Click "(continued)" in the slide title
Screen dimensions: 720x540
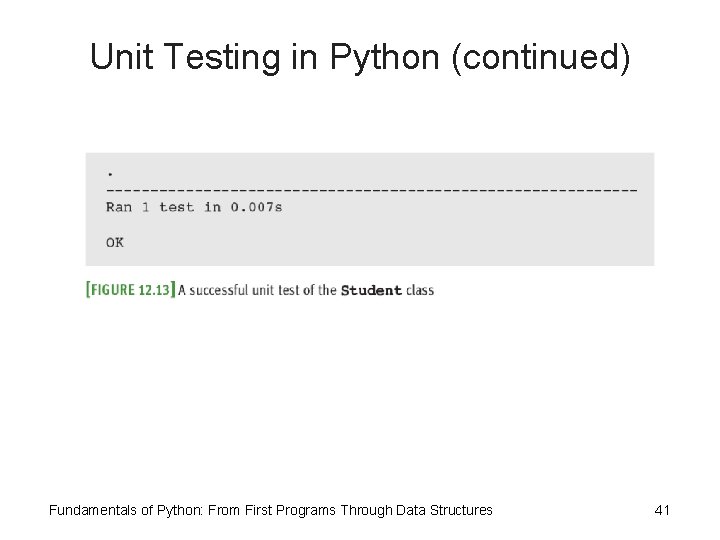tap(541, 58)
